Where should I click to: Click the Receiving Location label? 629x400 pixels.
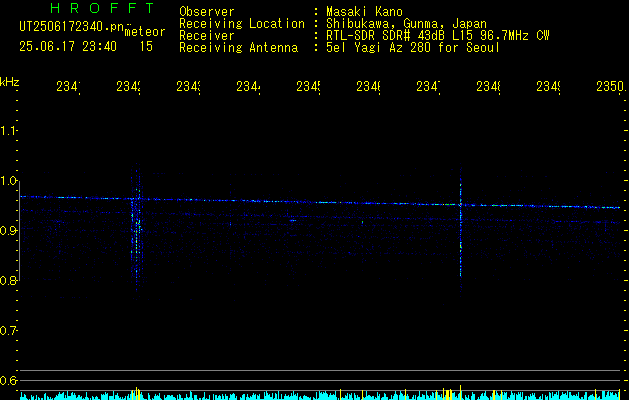click(242, 24)
